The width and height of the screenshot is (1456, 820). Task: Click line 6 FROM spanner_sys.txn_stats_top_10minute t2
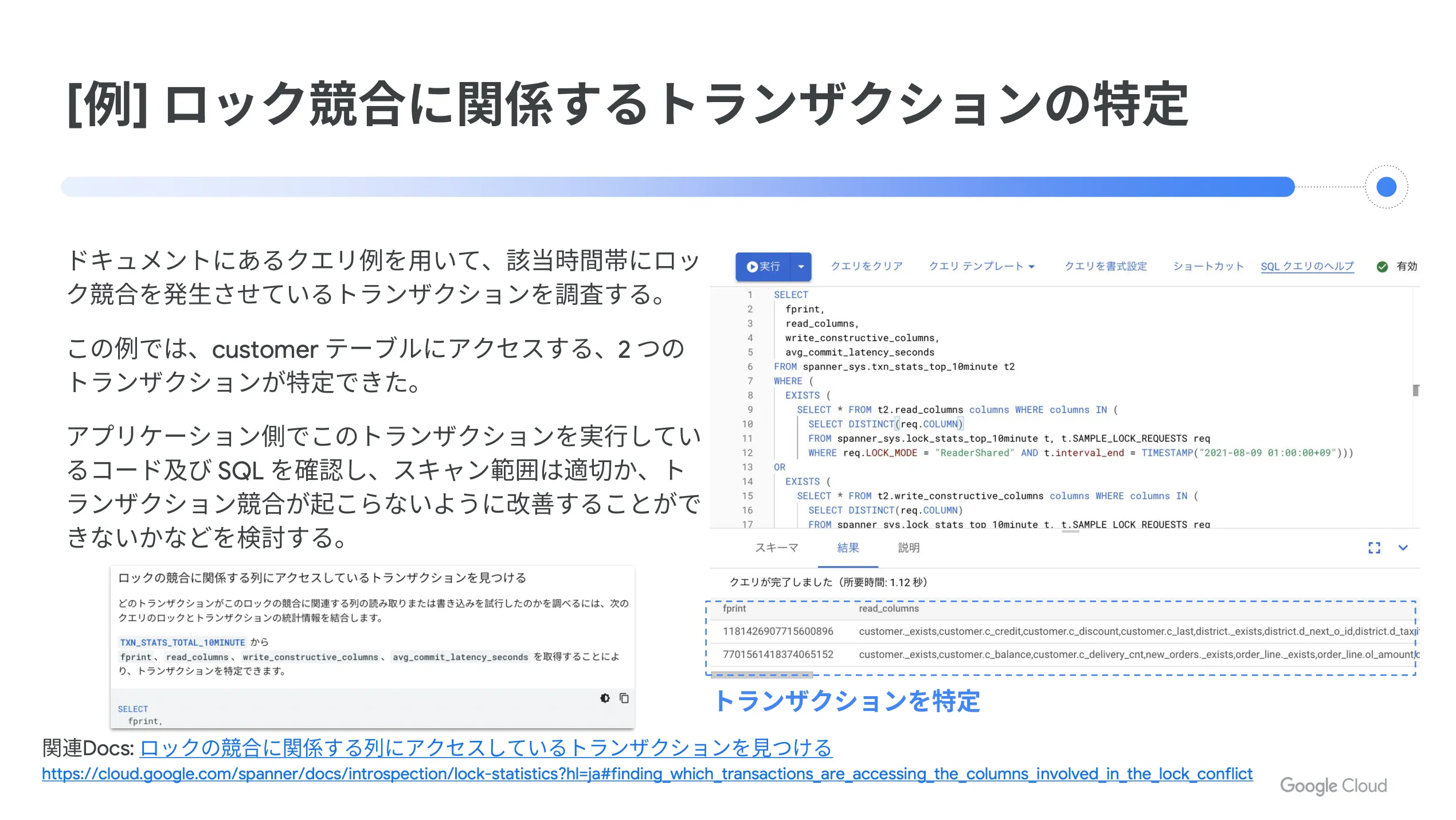[x=894, y=367]
